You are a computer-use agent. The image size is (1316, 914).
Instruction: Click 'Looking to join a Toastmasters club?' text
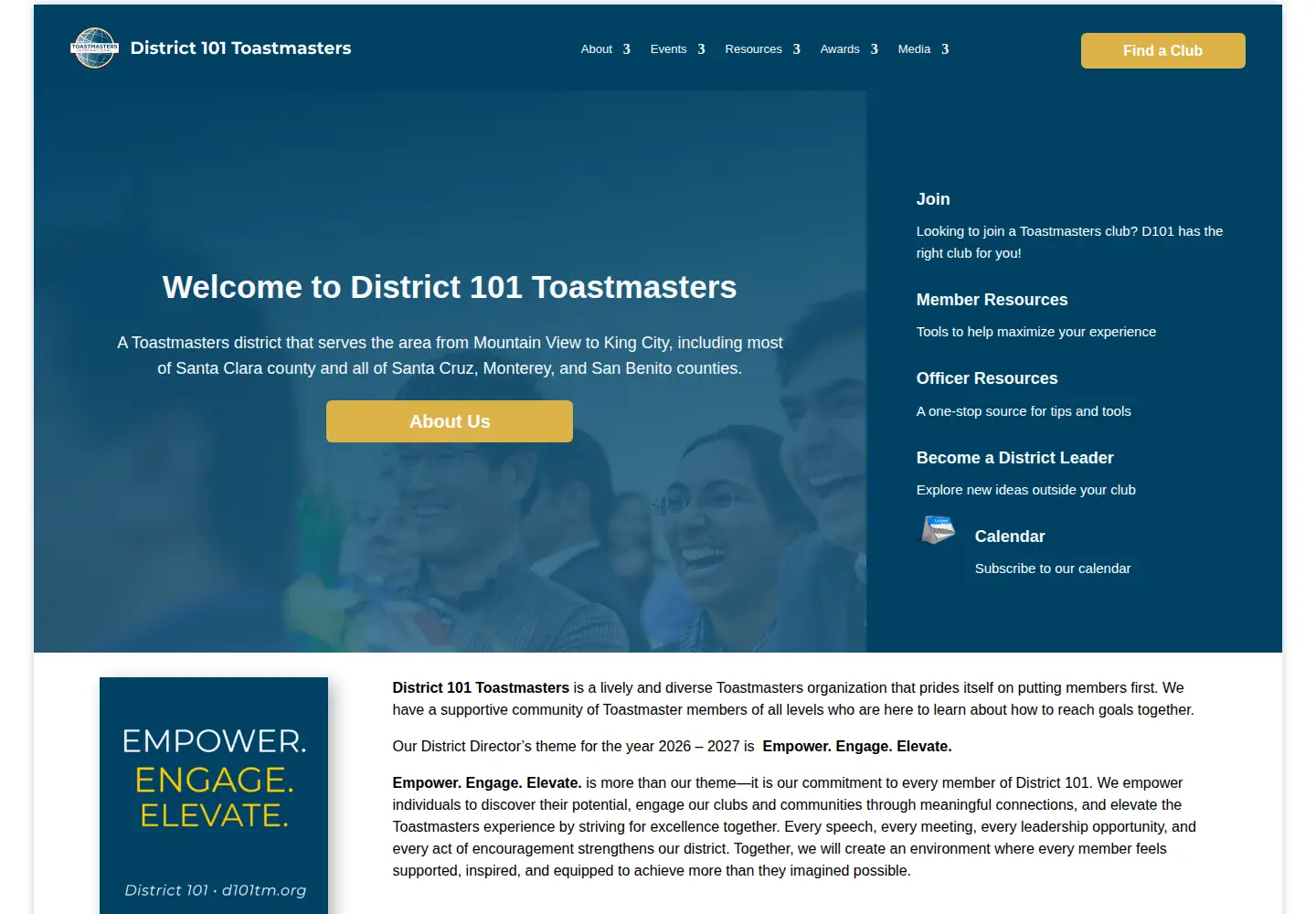(x=1027, y=231)
